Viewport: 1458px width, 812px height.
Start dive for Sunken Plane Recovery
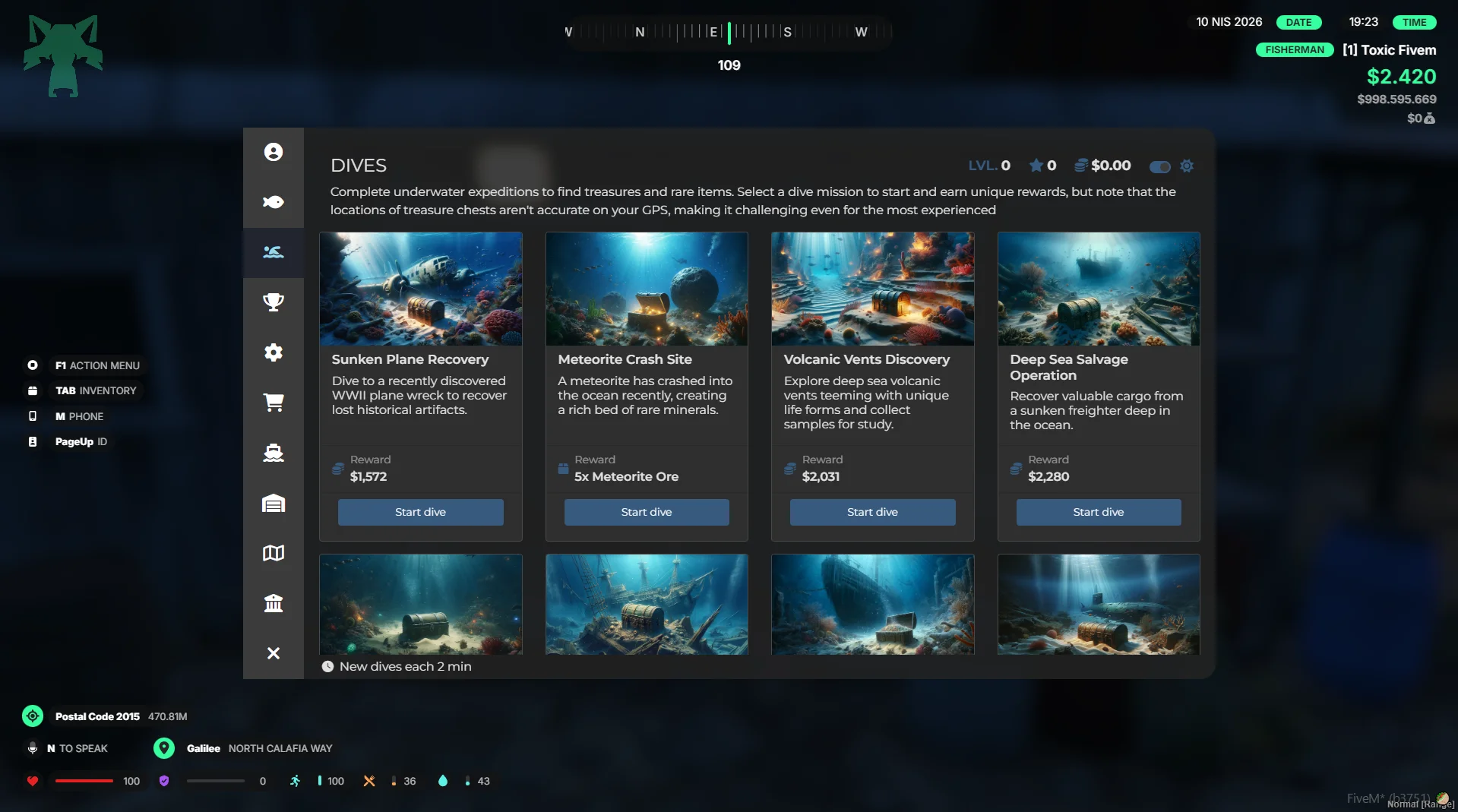420,512
